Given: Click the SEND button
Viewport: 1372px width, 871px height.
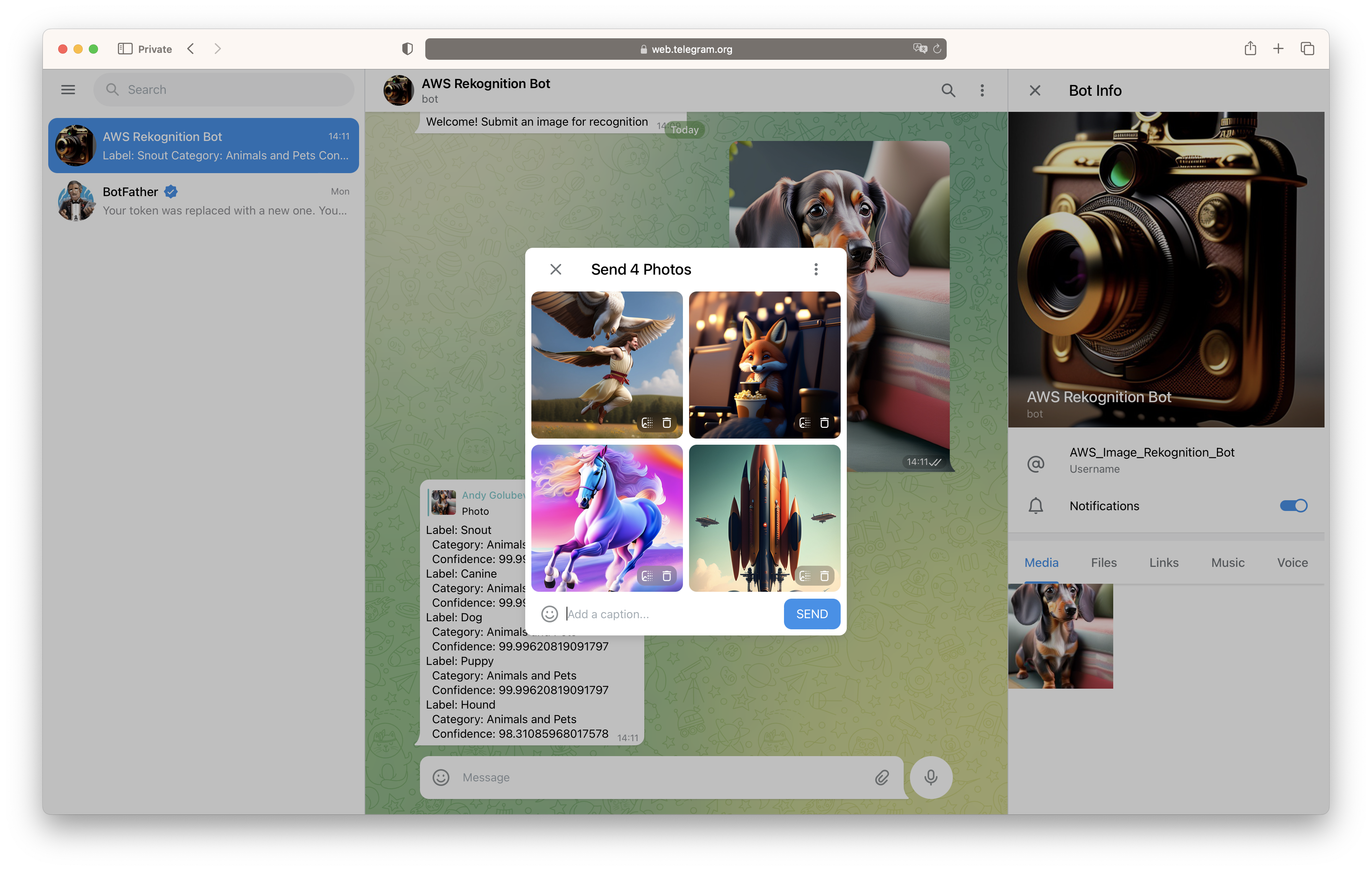Looking at the screenshot, I should pyautogui.click(x=811, y=614).
